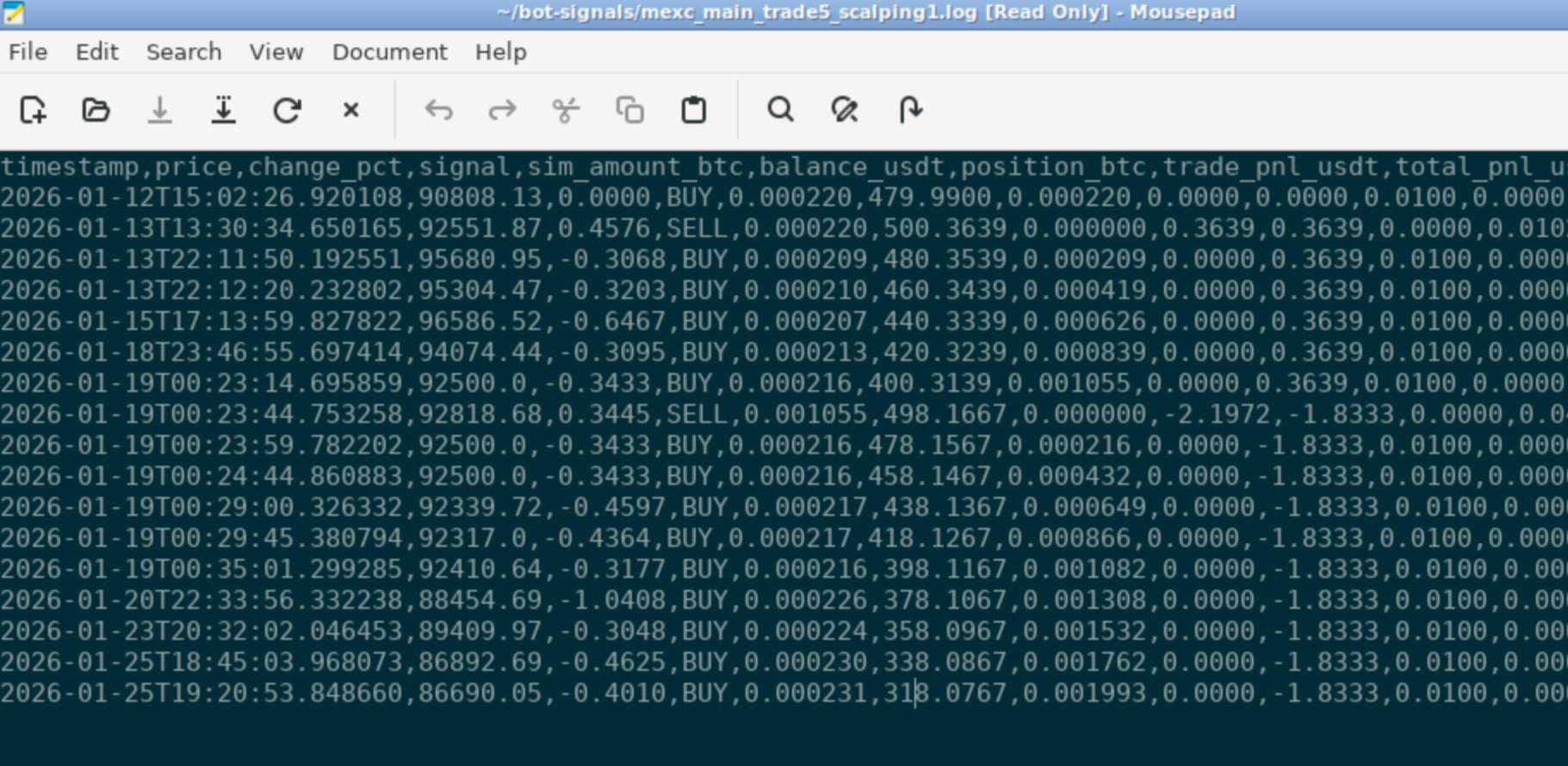The height and width of the screenshot is (766, 1568).
Task: Click the Open file folder icon
Action: click(96, 110)
